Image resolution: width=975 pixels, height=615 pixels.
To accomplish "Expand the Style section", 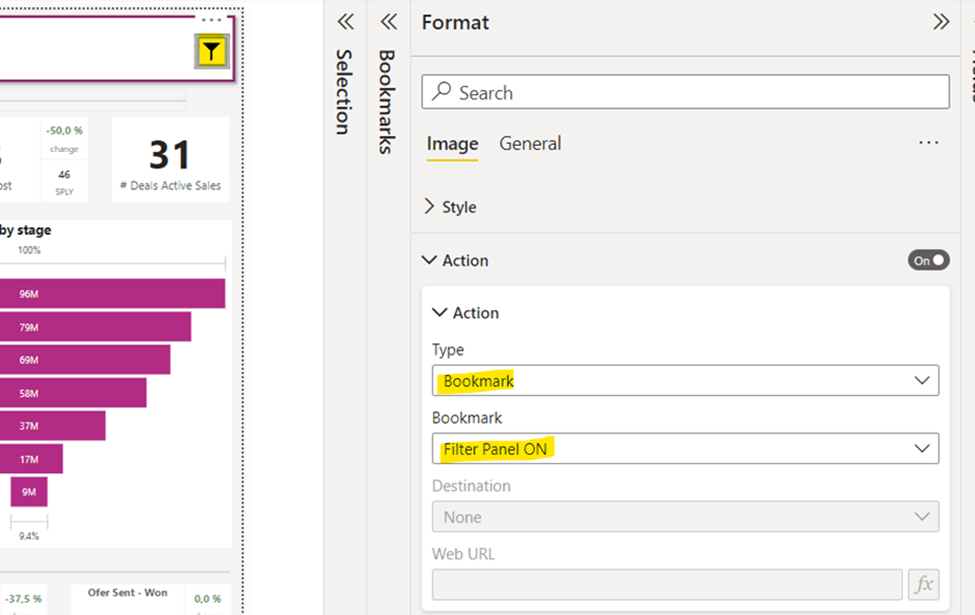I will coord(450,207).
